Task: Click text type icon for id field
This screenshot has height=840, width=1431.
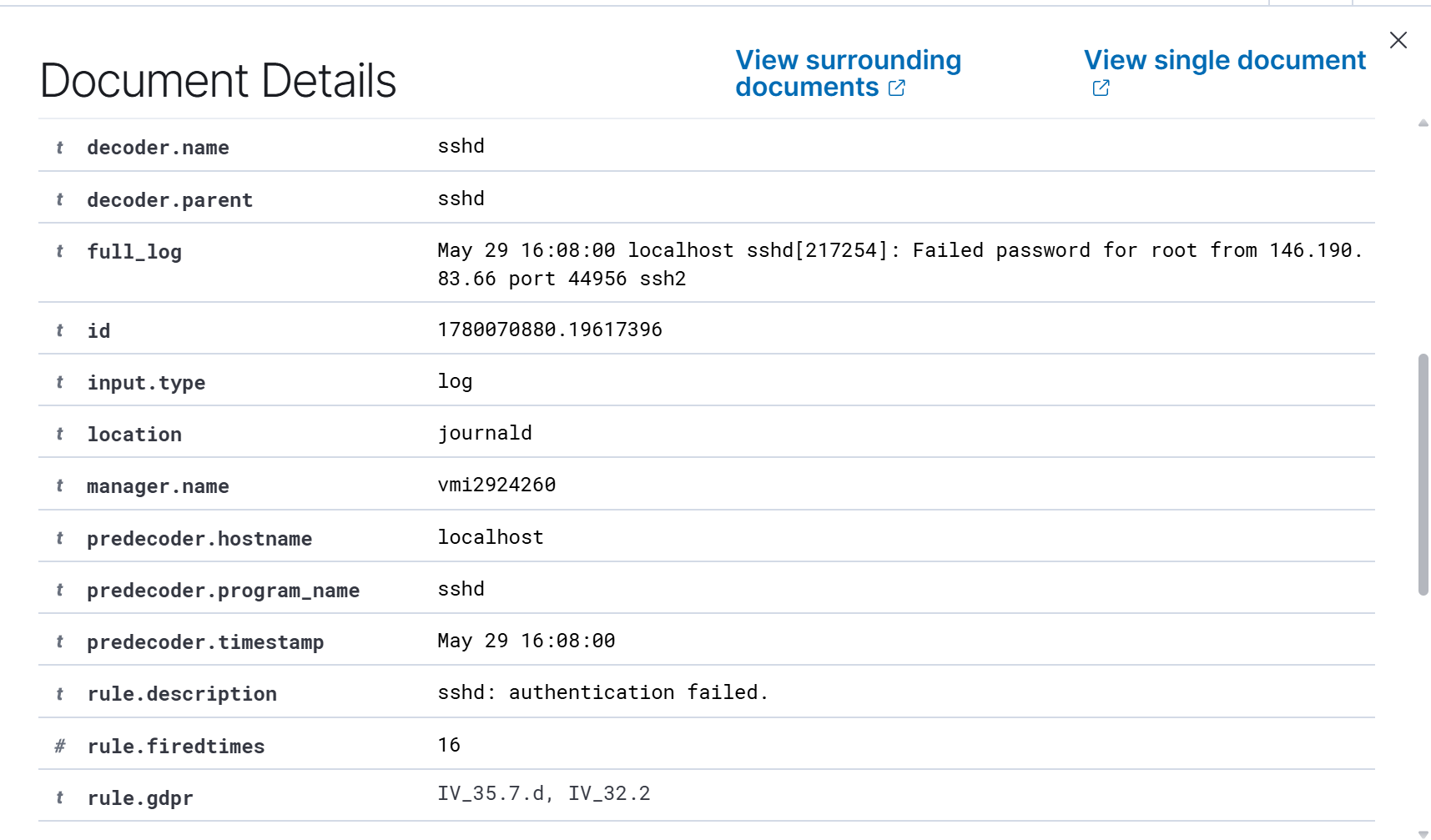Action: coord(59,330)
